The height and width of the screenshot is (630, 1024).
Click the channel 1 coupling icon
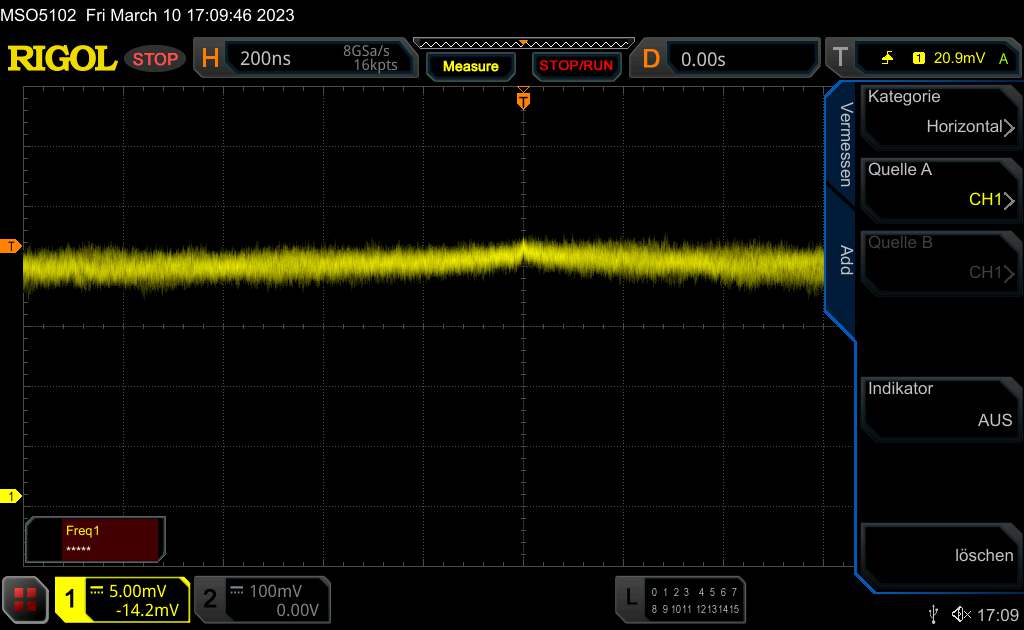(97, 591)
